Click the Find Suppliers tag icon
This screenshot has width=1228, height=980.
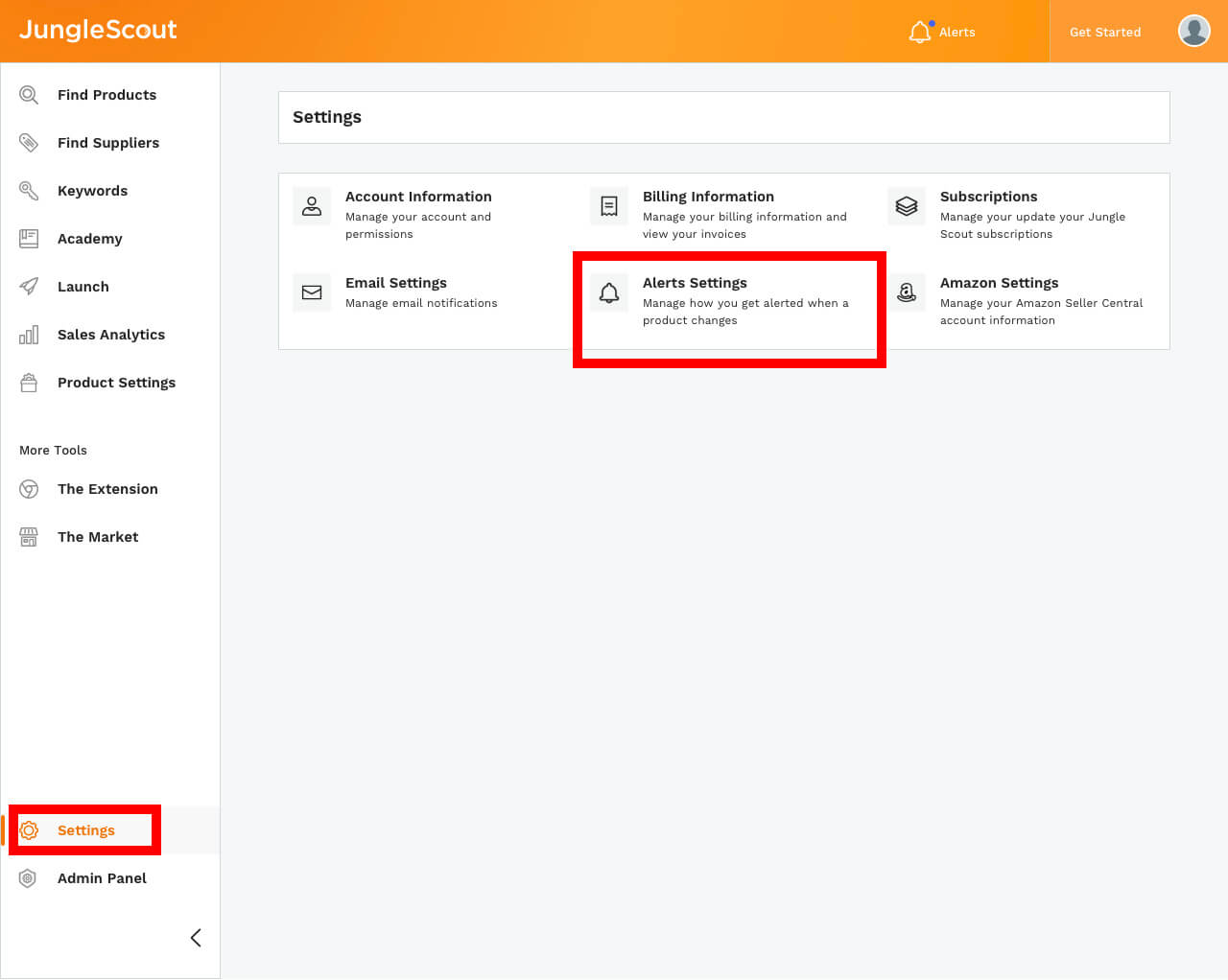click(x=29, y=143)
